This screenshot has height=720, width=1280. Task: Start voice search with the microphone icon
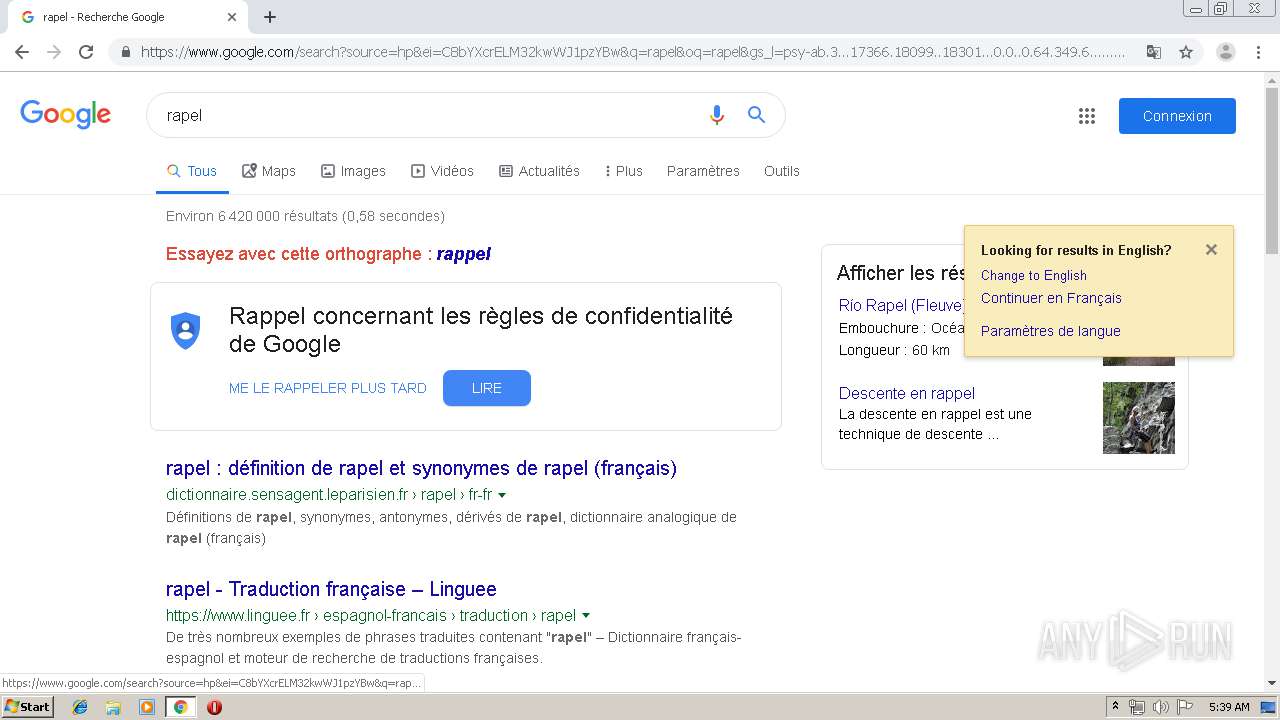tap(716, 115)
